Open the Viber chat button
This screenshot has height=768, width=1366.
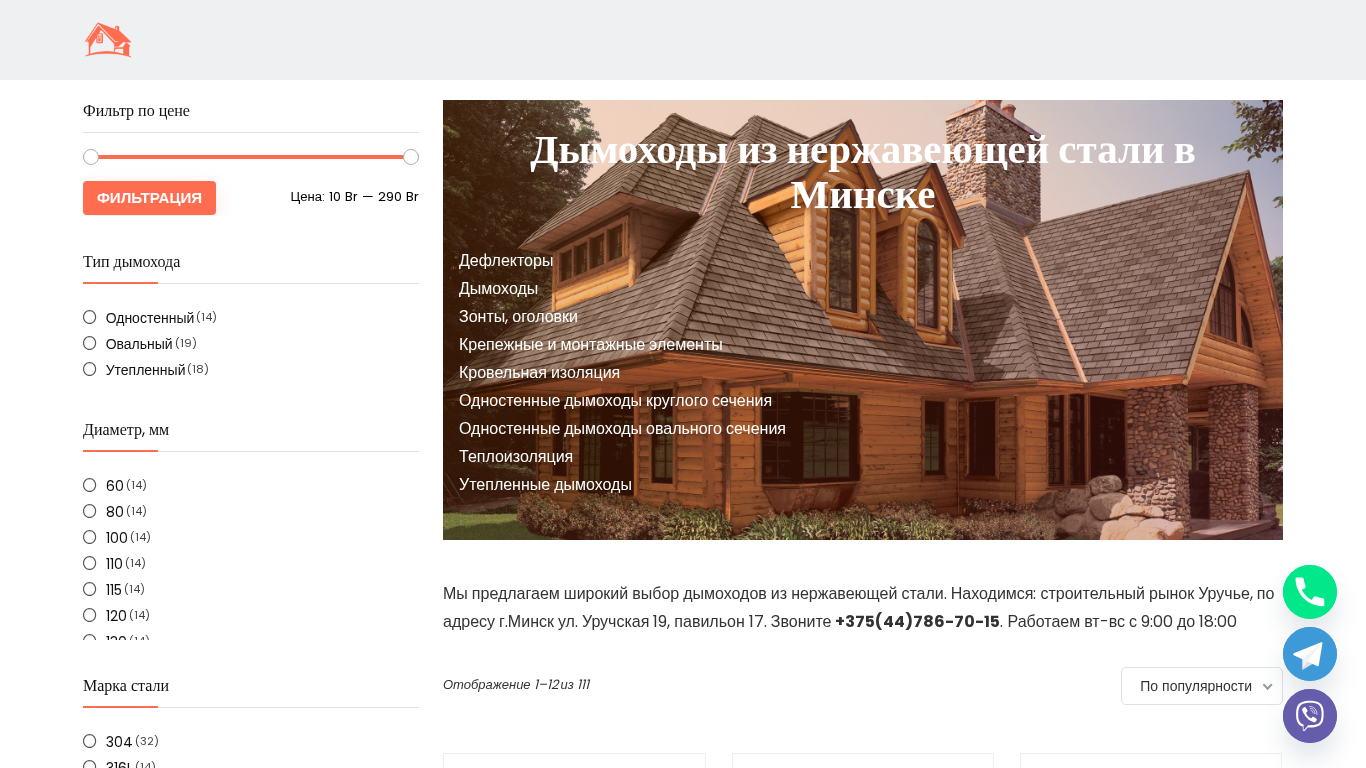tap(1310, 716)
